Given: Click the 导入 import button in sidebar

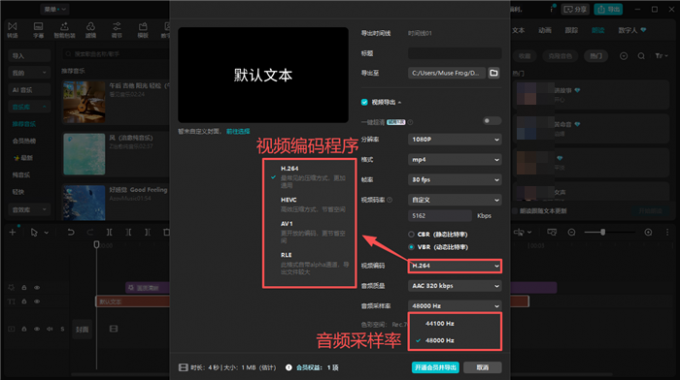Looking at the screenshot, I should pyautogui.click(x=29, y=56).
